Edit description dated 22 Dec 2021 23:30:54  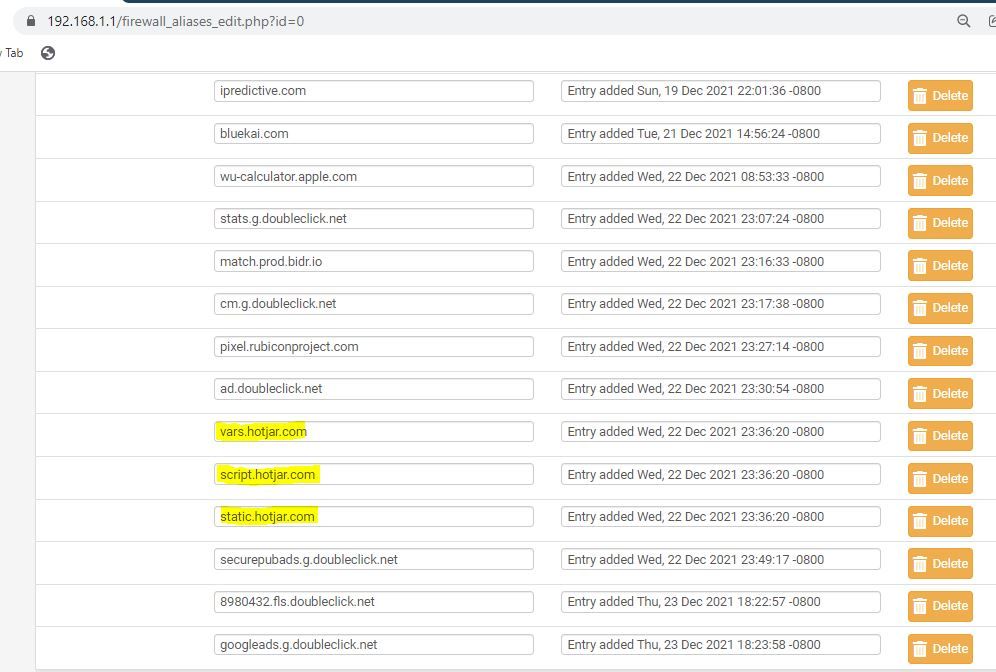click(721, 389)
